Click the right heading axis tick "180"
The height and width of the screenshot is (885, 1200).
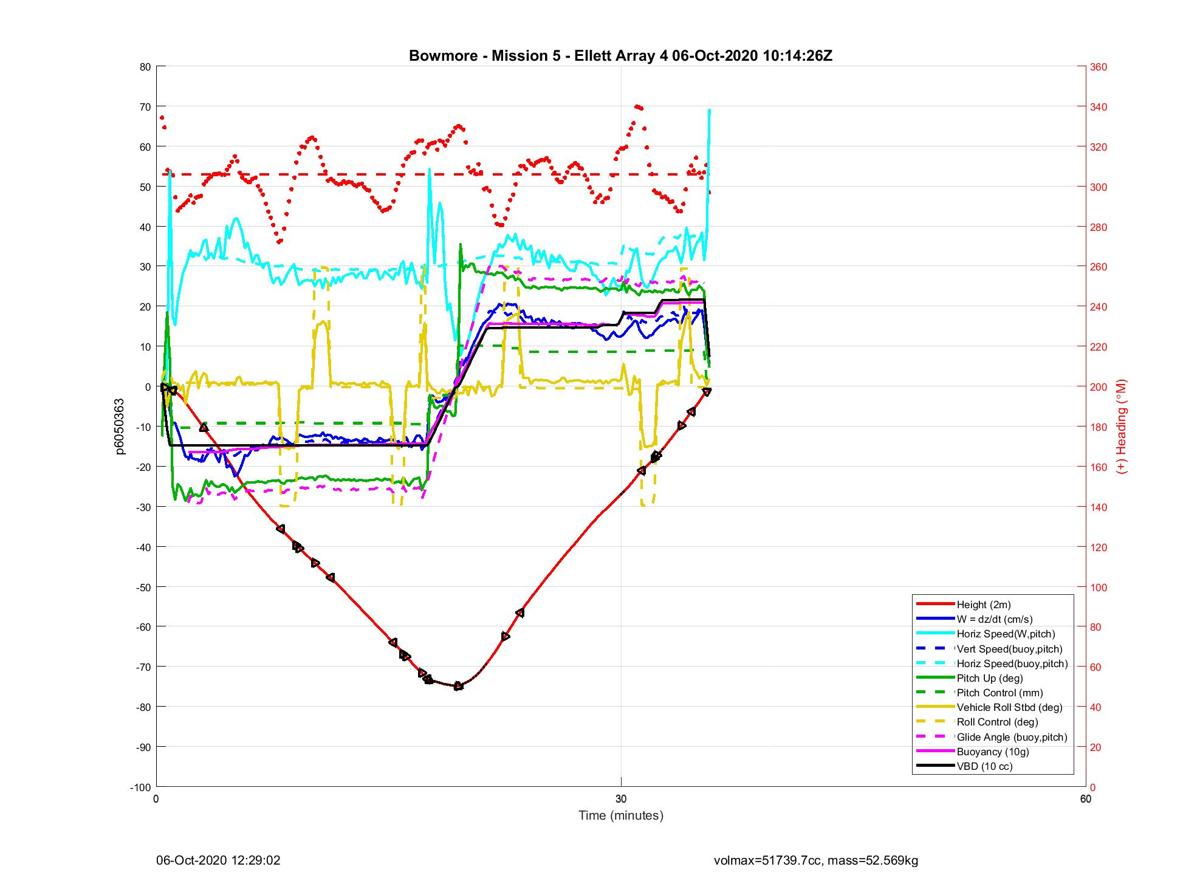1099,427
